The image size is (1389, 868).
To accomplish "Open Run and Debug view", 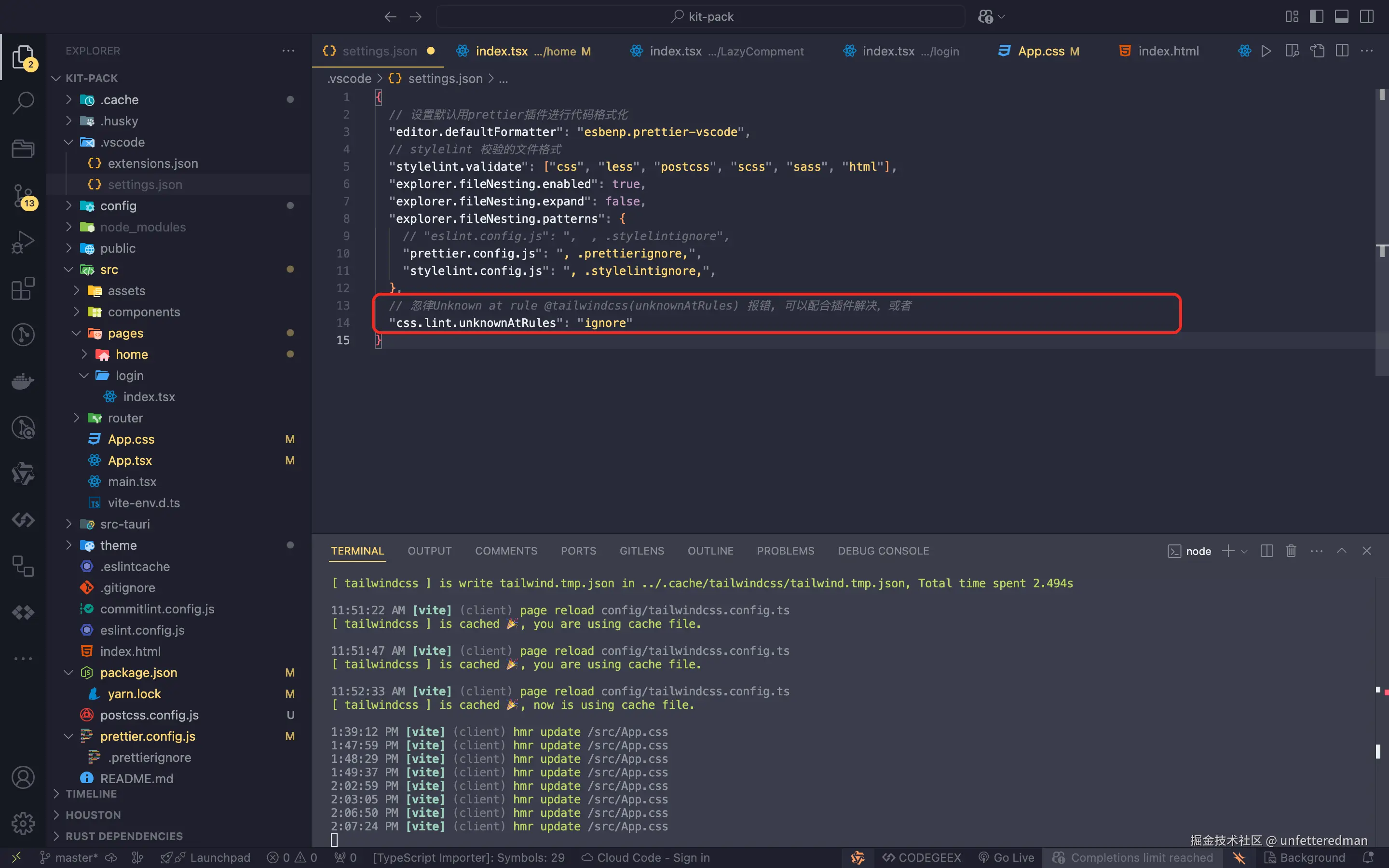I will click(23, 242).
